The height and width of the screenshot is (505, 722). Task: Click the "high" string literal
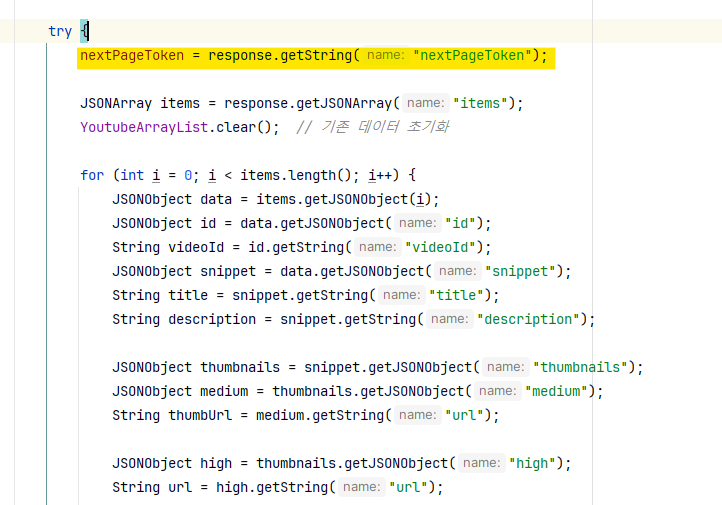pos(532,463)
